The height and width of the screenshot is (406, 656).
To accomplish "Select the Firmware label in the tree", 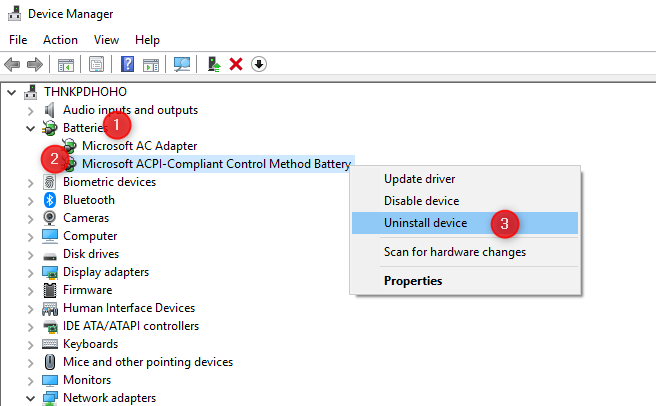I will [87, 290].
